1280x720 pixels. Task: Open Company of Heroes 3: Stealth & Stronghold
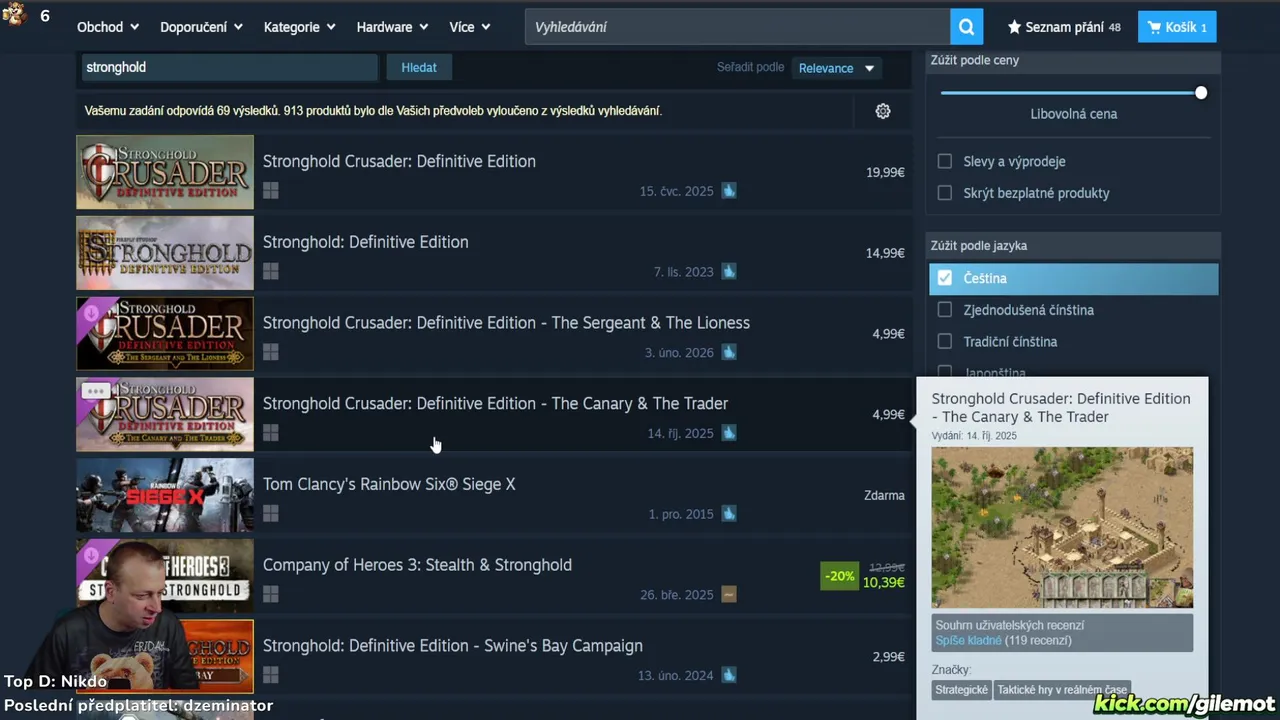tap(494, 576)
